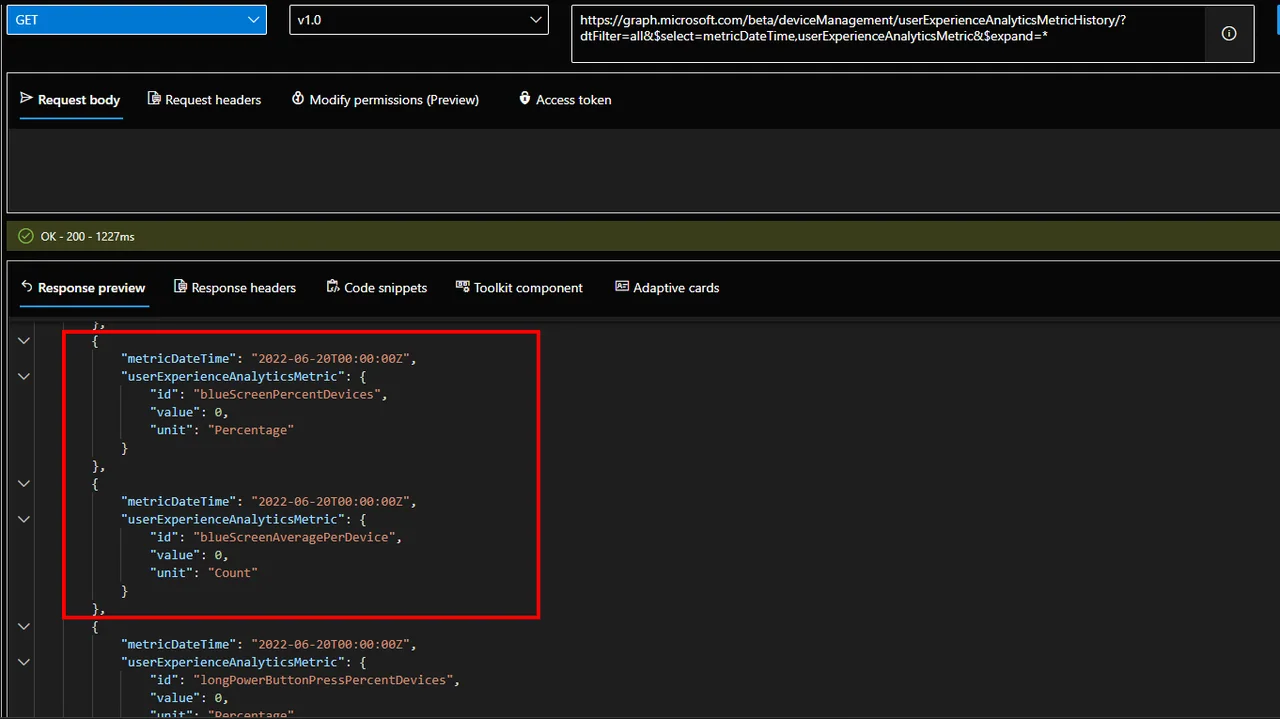Collapse object containing blueScreenAveragePerDevice
The image size is (1280, 719).
(24, 484)
